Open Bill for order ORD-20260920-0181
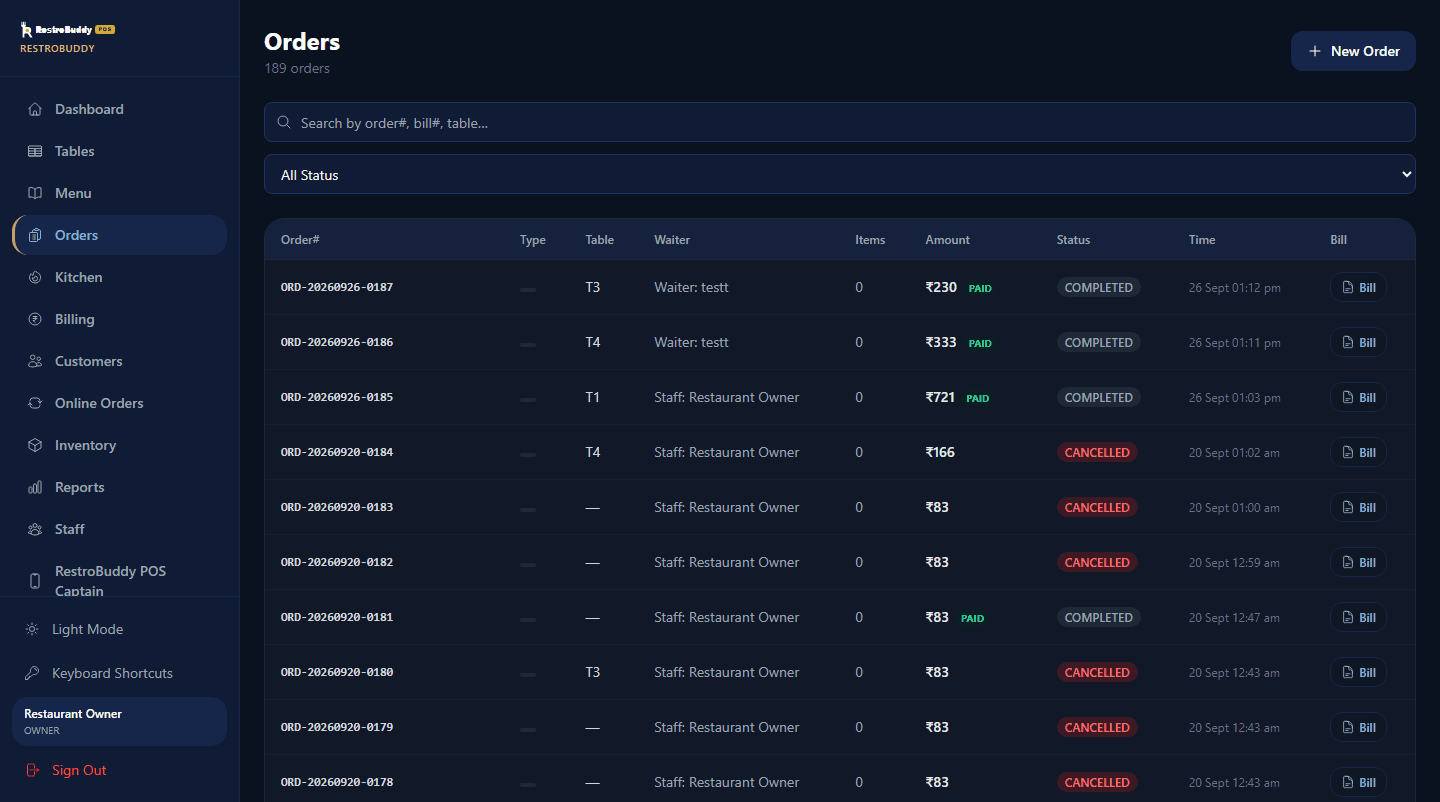Viewport: 1440px width, 802px height. click(x=1358, y=617)
